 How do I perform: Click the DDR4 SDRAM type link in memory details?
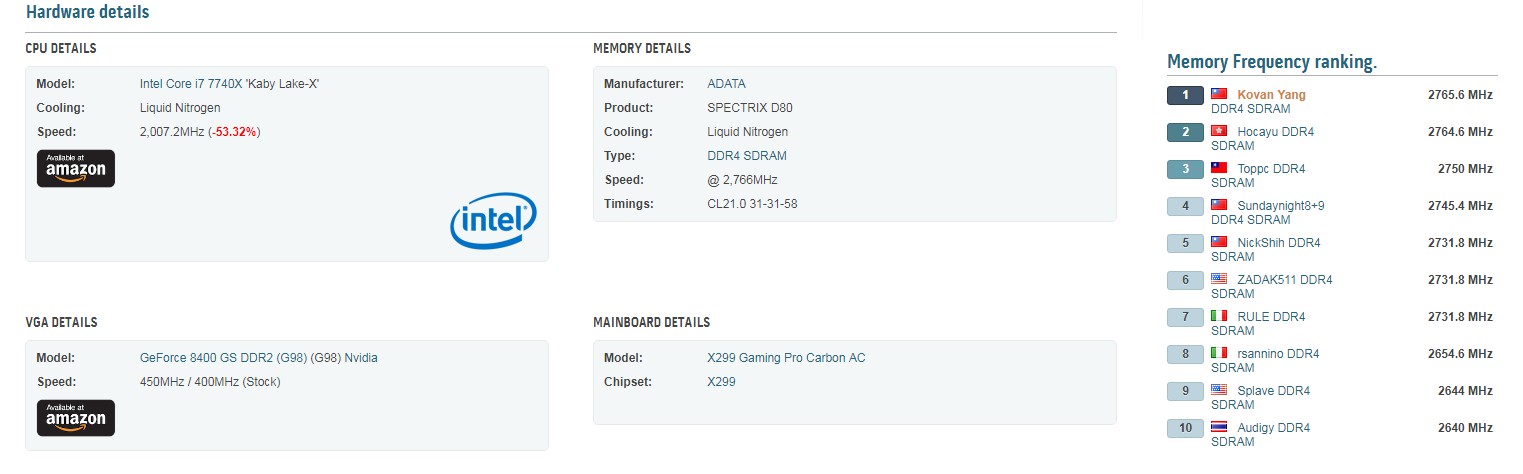[x=746, y=156]
